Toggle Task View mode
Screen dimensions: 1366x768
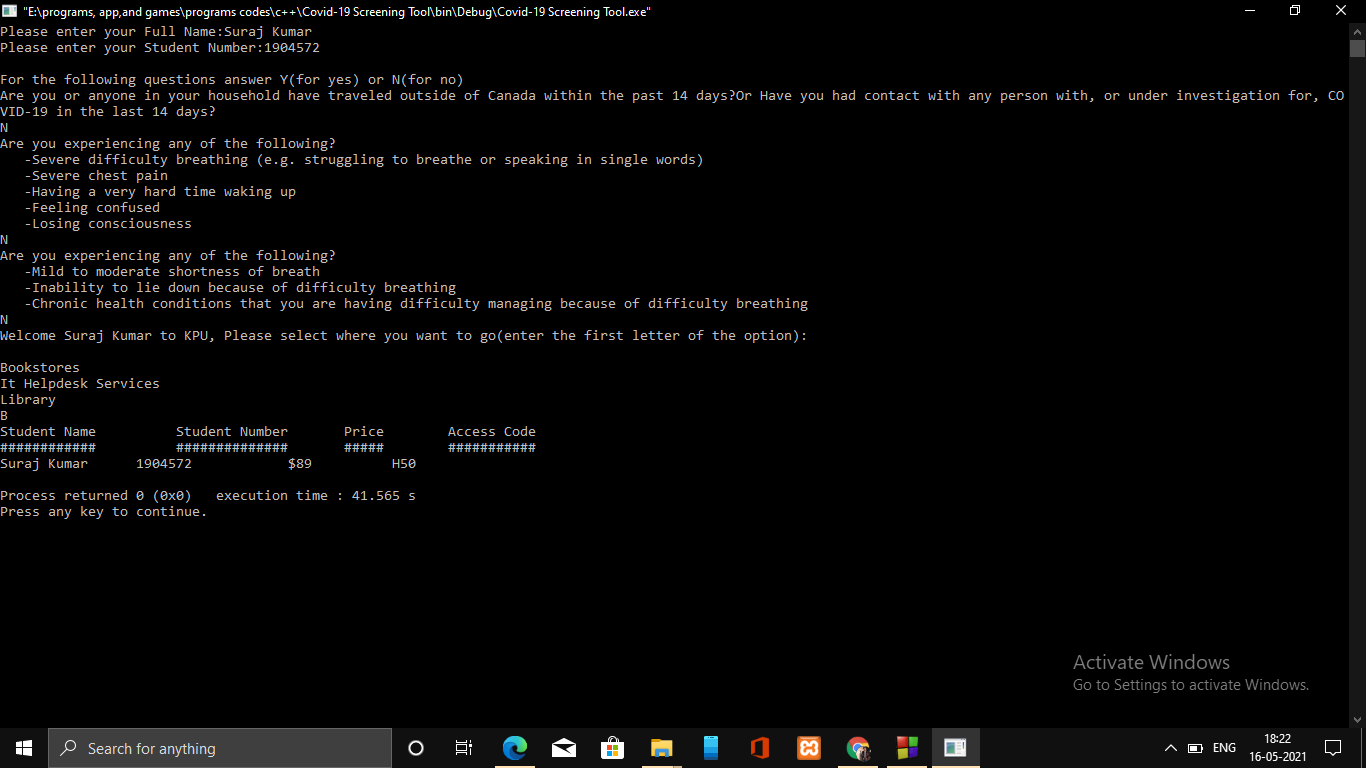[463, 747]
